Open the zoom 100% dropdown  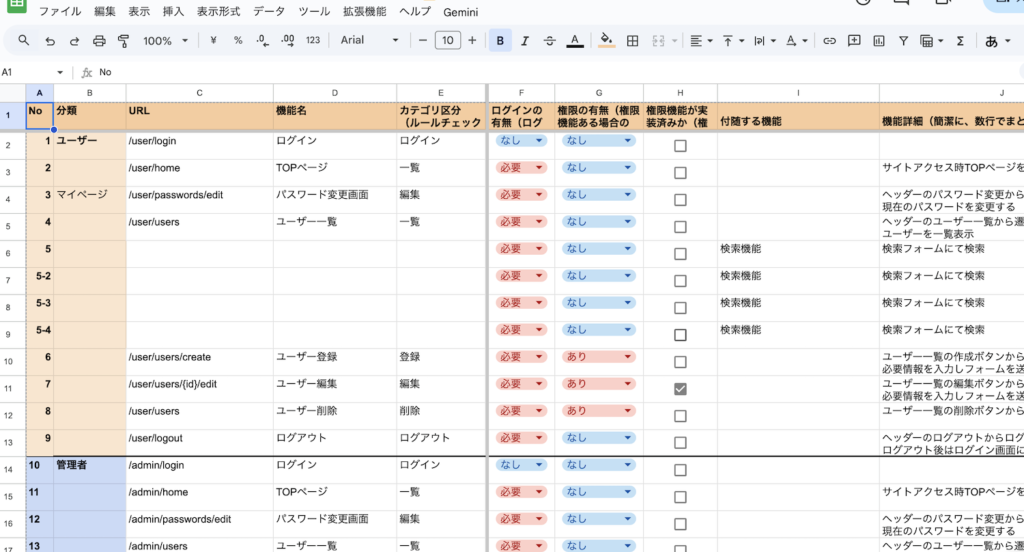click(x=163, y=41)
